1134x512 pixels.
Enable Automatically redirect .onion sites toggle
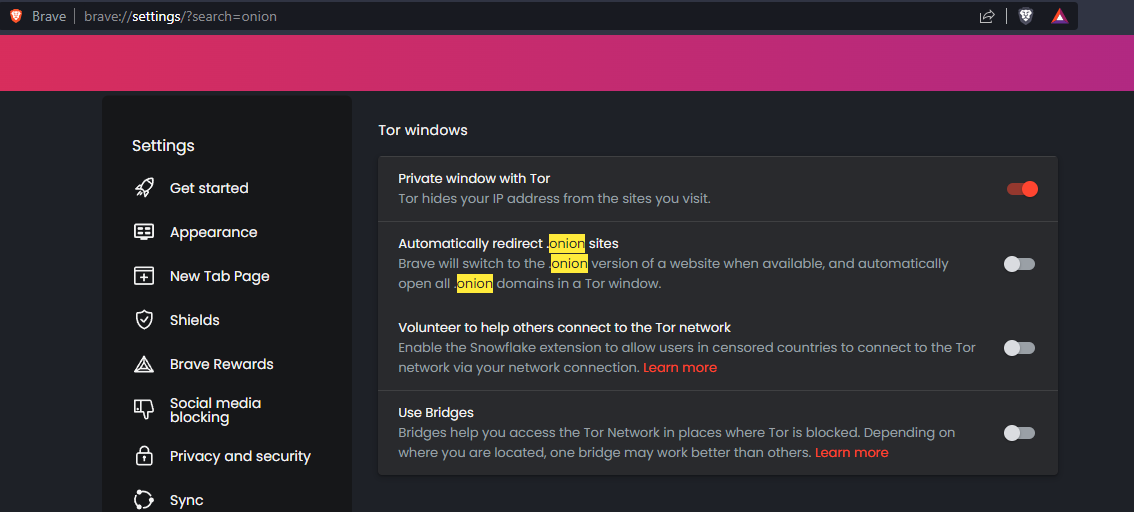click(x=1020, y=264)
